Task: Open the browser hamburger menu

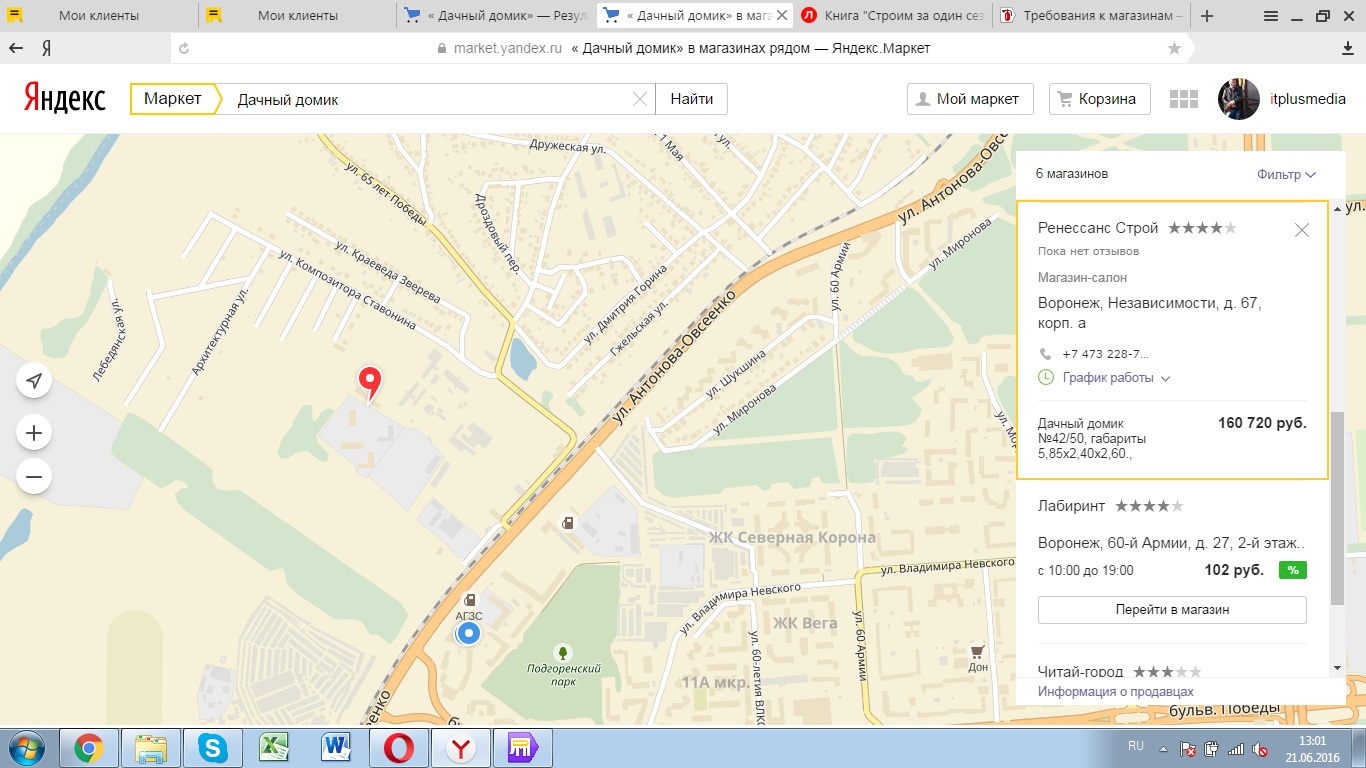Action: pyautogui.click(x=1271, y=16)
